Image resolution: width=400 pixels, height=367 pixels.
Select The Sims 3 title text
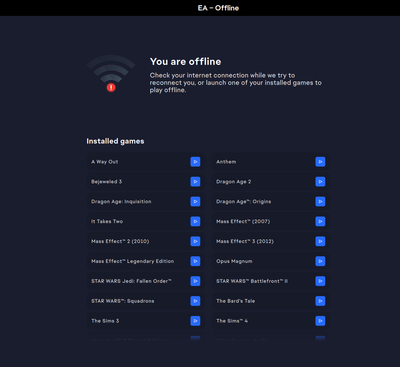pyautogui.click(x=105, y=321)
